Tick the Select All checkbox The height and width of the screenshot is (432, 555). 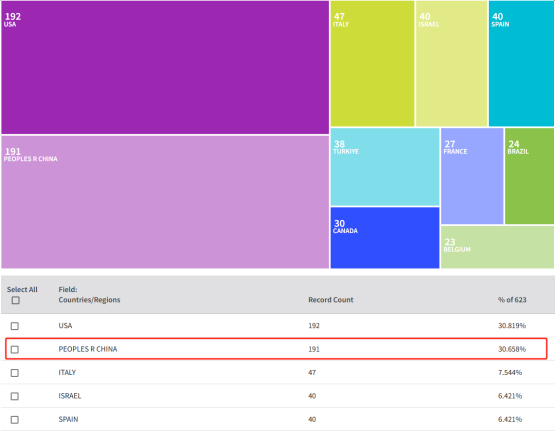click(16, 300)
